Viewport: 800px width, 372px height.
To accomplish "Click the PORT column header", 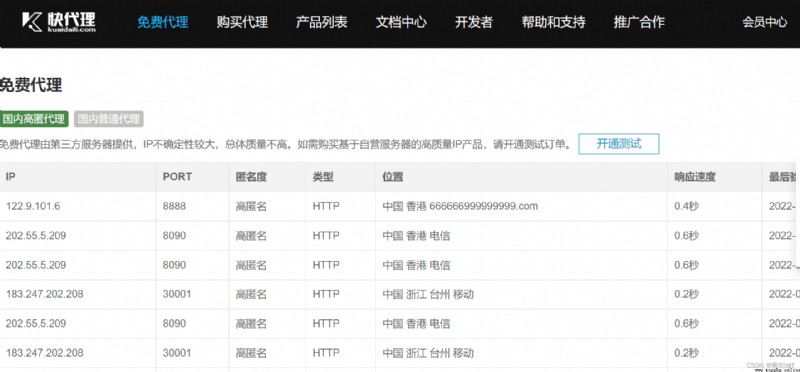I will [x=177, y=177].
